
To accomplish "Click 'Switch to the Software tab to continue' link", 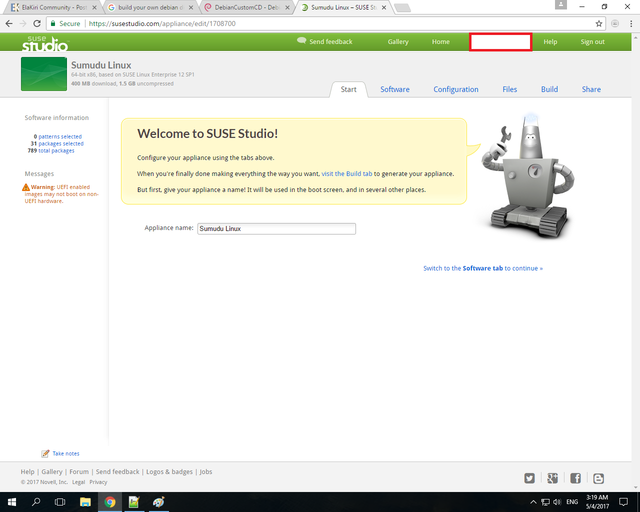I will tap(483, 268).
